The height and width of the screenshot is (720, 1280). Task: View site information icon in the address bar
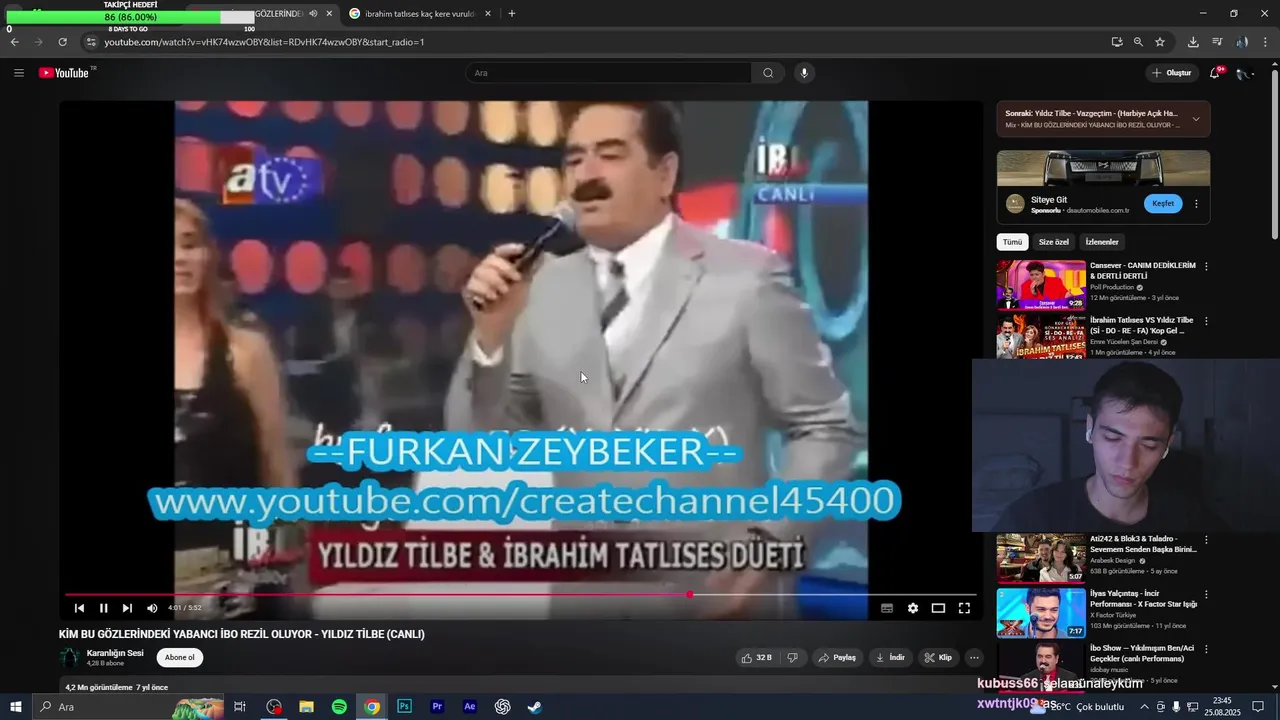tap(91, 42)
